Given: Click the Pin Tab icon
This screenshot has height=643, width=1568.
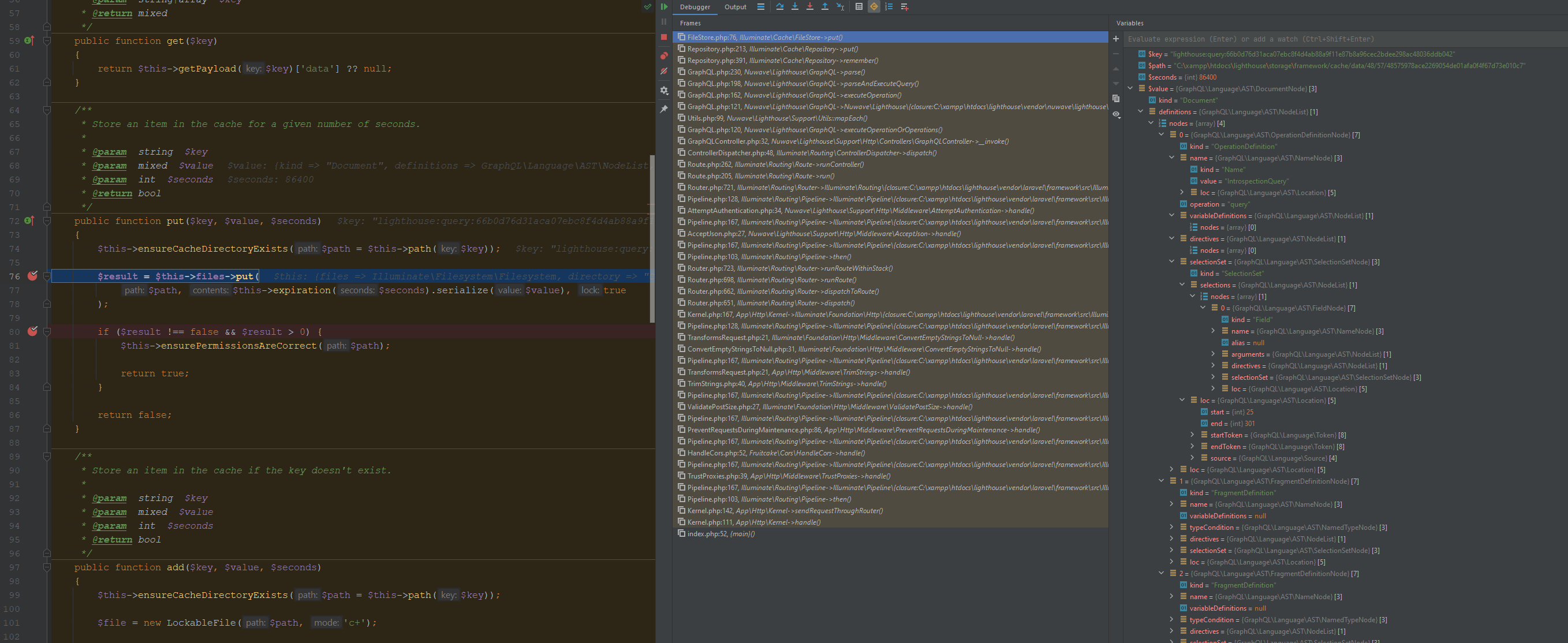Looking at the screenshot, I should pos(663,109).
